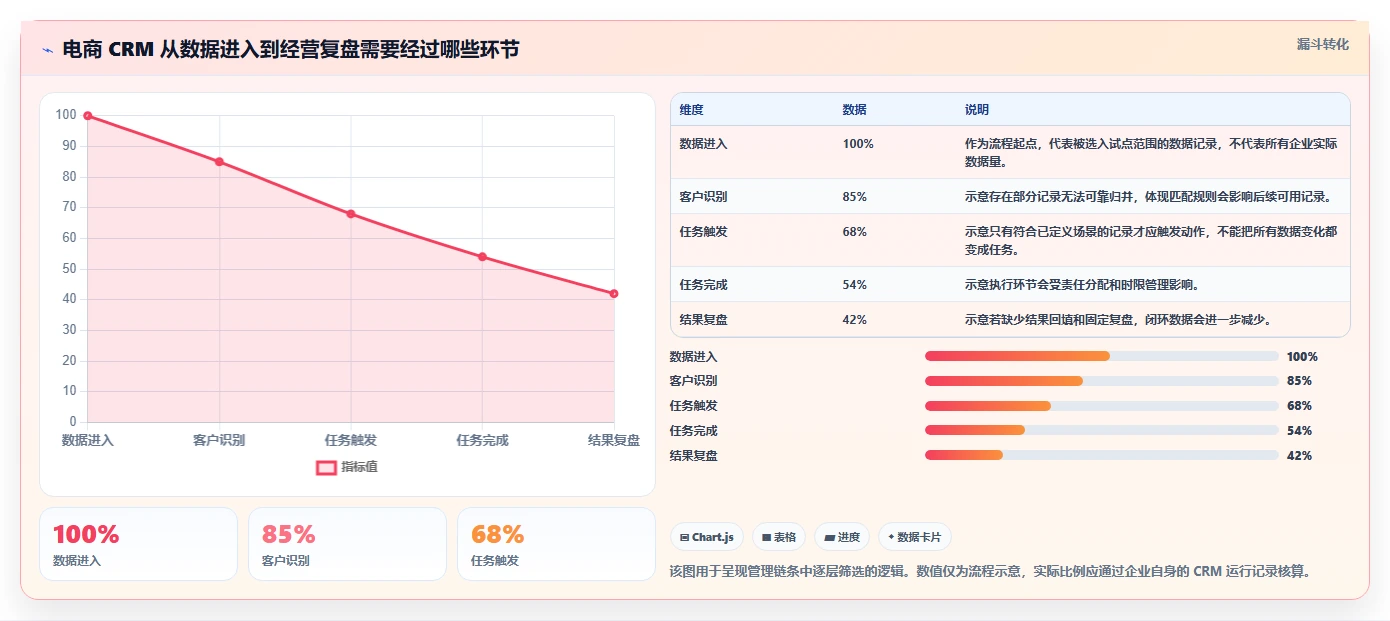Click the 100% label beside the progress bar
This screenshot has width=1390, height=621.
click(x=1302, y=357)
